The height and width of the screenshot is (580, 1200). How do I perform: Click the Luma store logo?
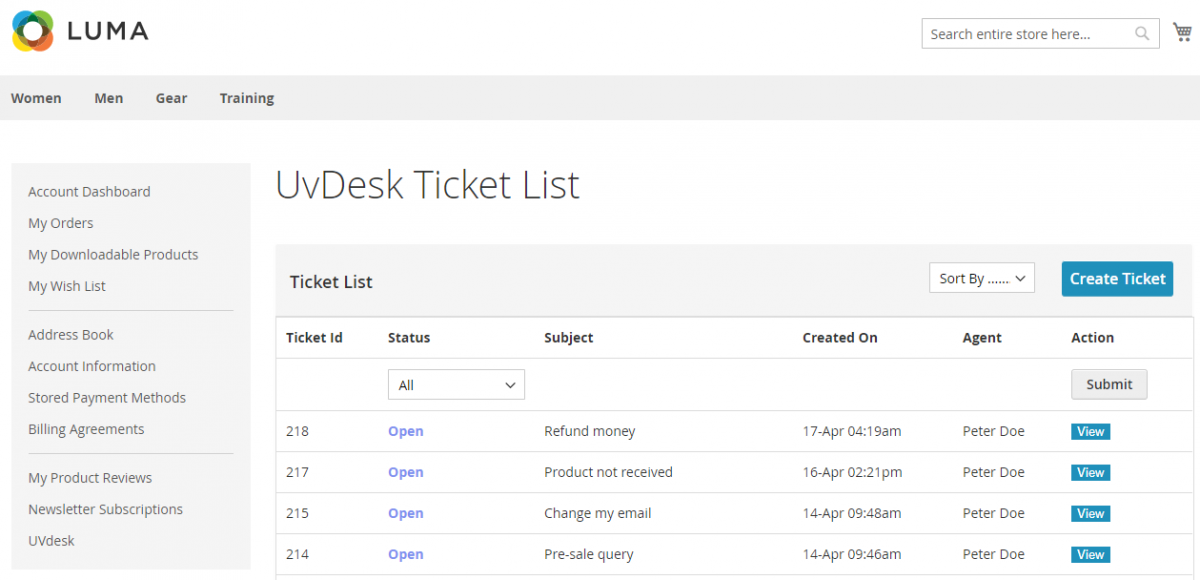(x=78, y=31)
